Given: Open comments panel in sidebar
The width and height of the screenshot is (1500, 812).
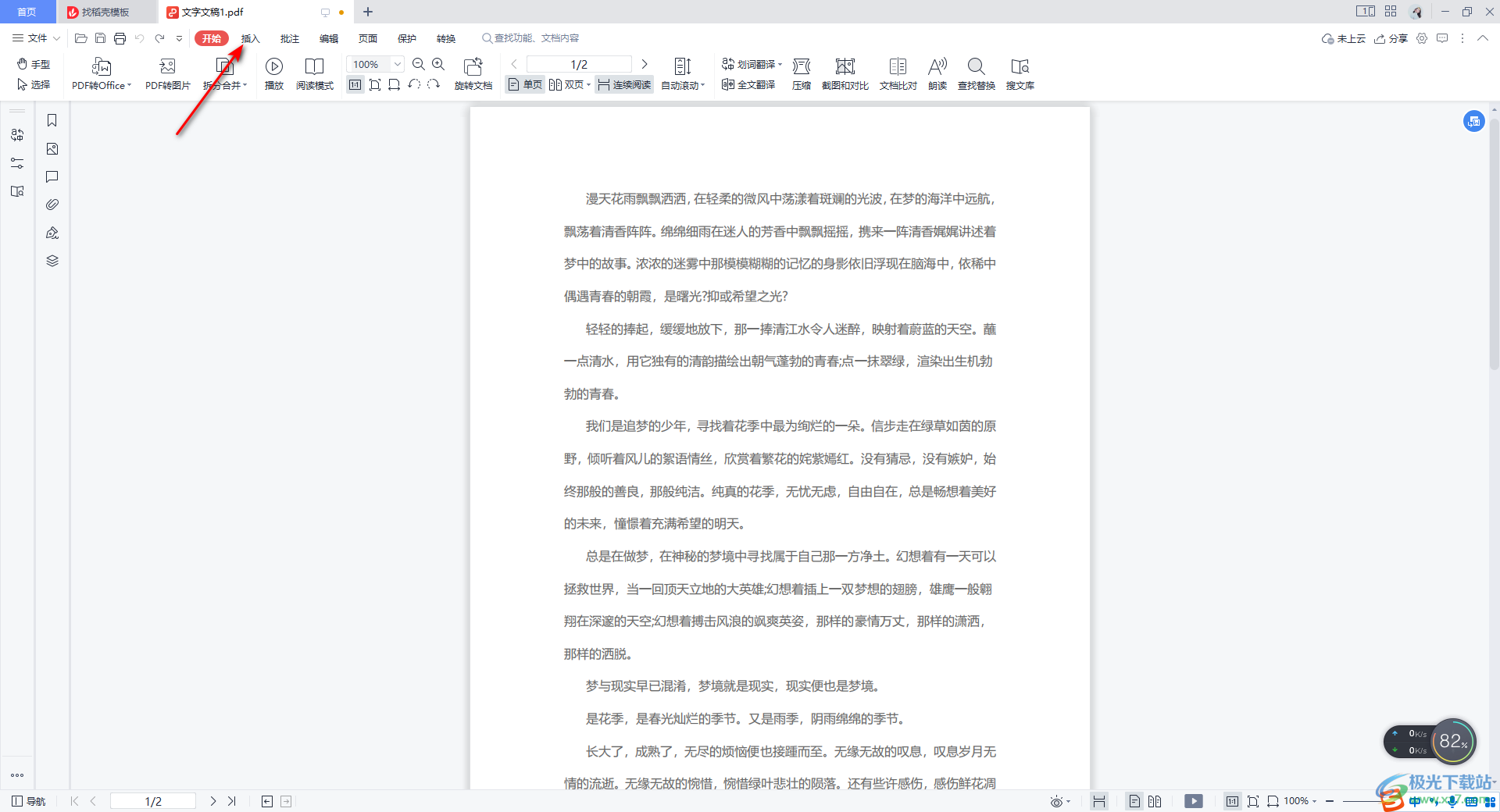Looking at the screenshot, I should pos(52,176).
